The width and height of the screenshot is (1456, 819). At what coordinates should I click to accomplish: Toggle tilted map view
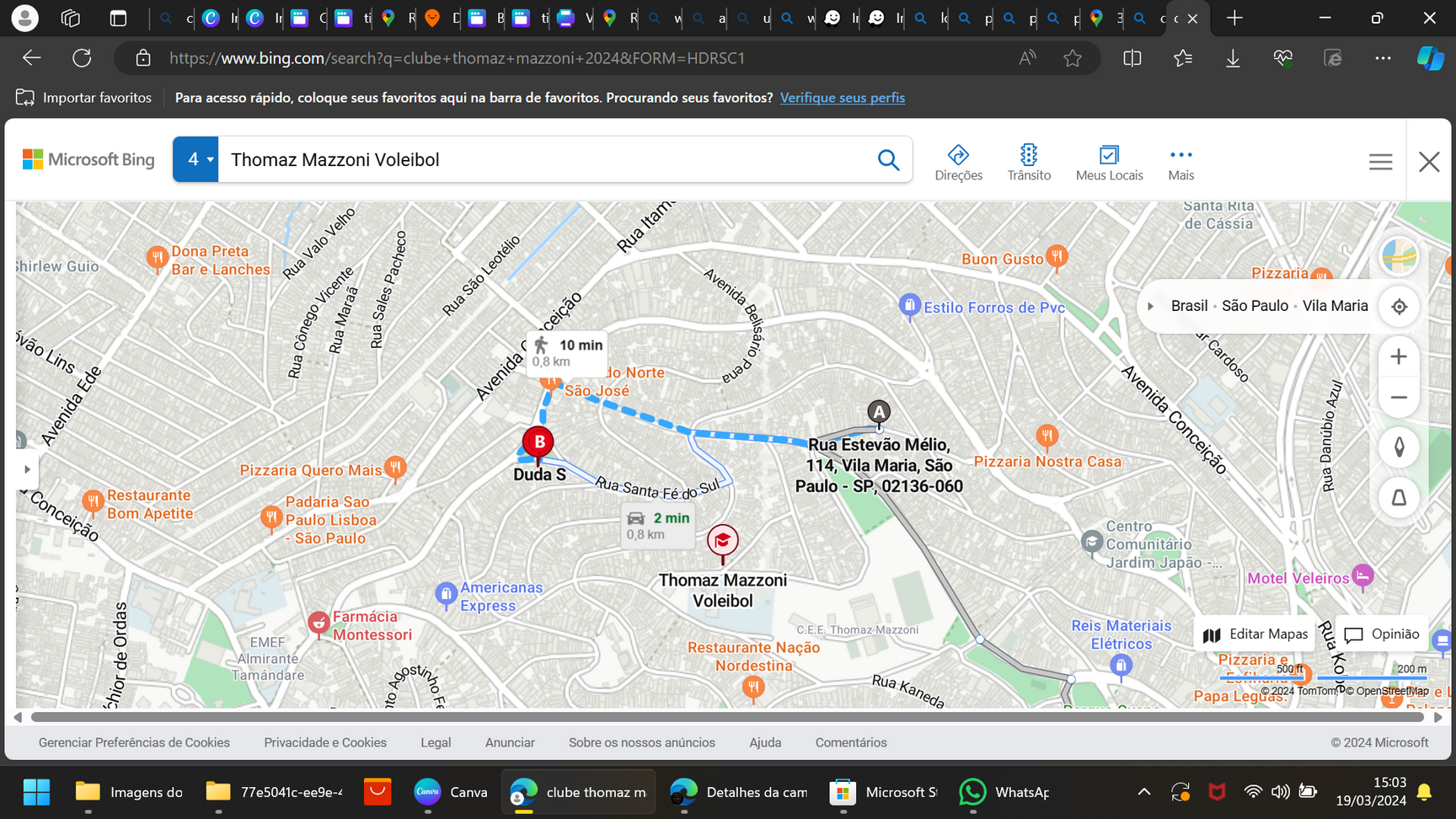1399,498
